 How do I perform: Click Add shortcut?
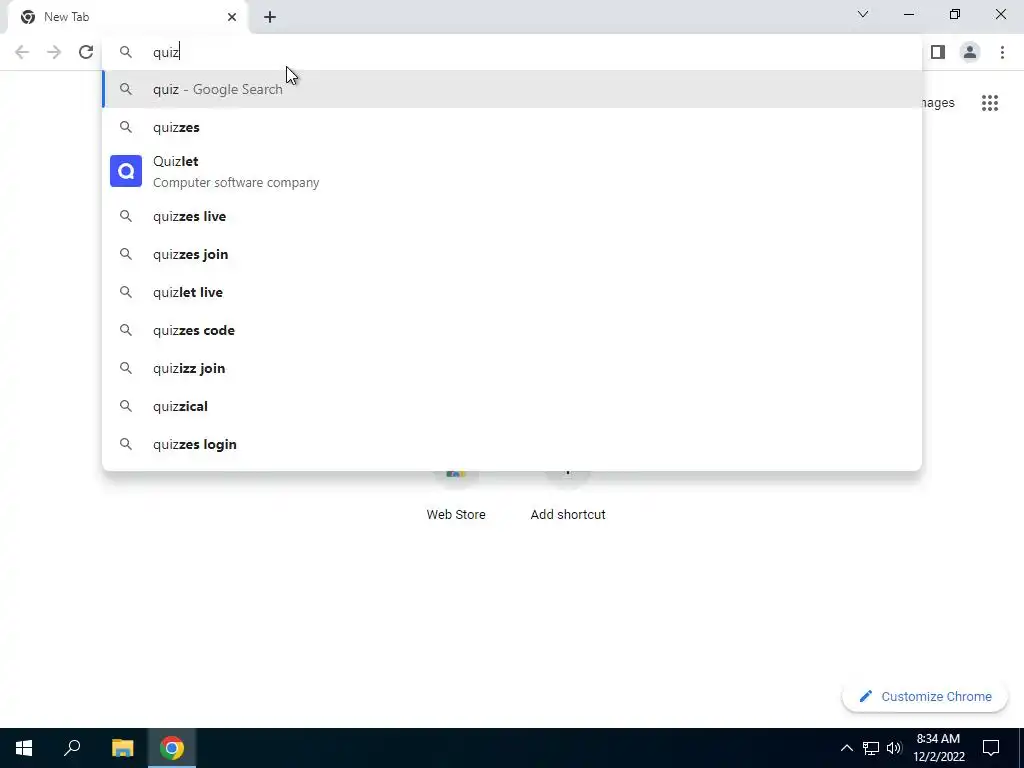(568, 496)
